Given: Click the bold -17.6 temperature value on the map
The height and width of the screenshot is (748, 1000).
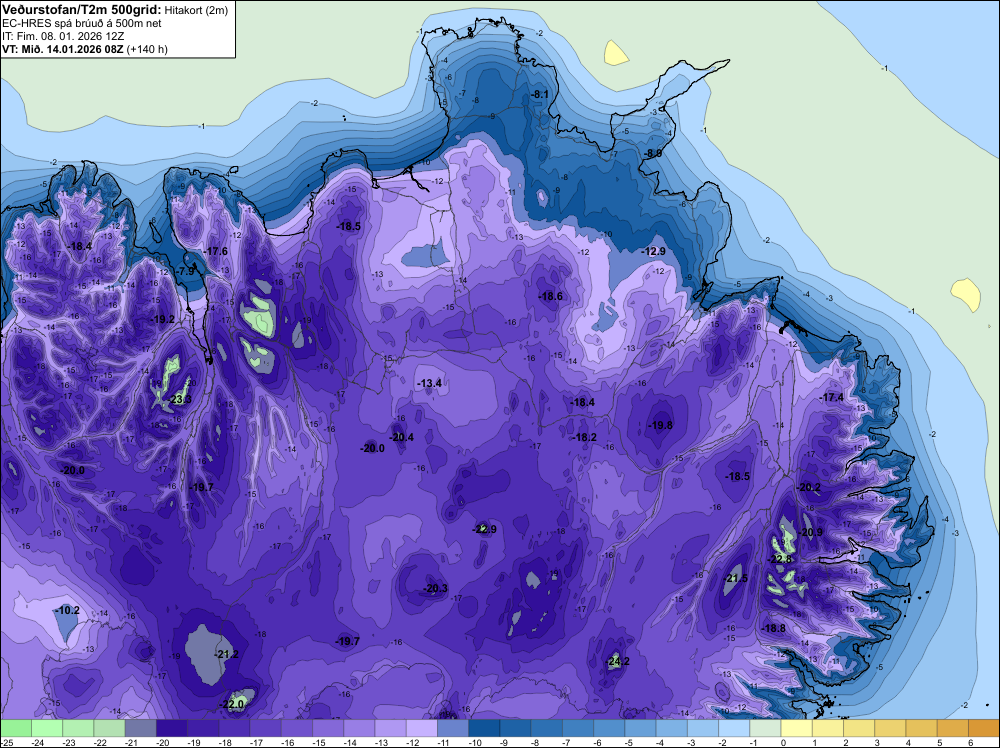Looking at the screenshot, I should coord(216,251).
